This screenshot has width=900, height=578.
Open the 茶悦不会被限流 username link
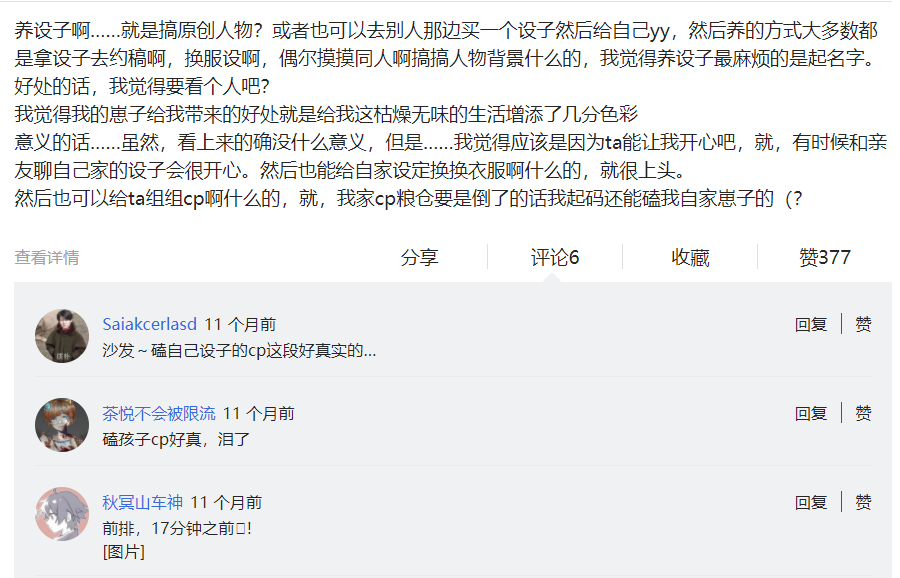[x=159, y=413]
